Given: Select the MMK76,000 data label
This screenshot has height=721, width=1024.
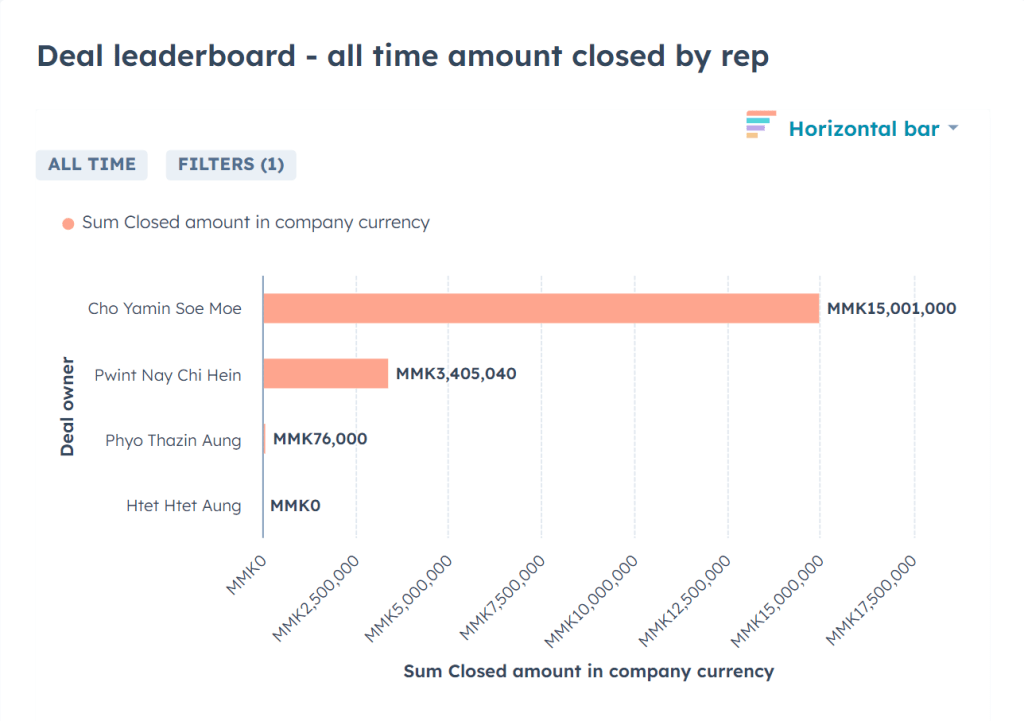Looking at the screenshot, I should [320, 439].
